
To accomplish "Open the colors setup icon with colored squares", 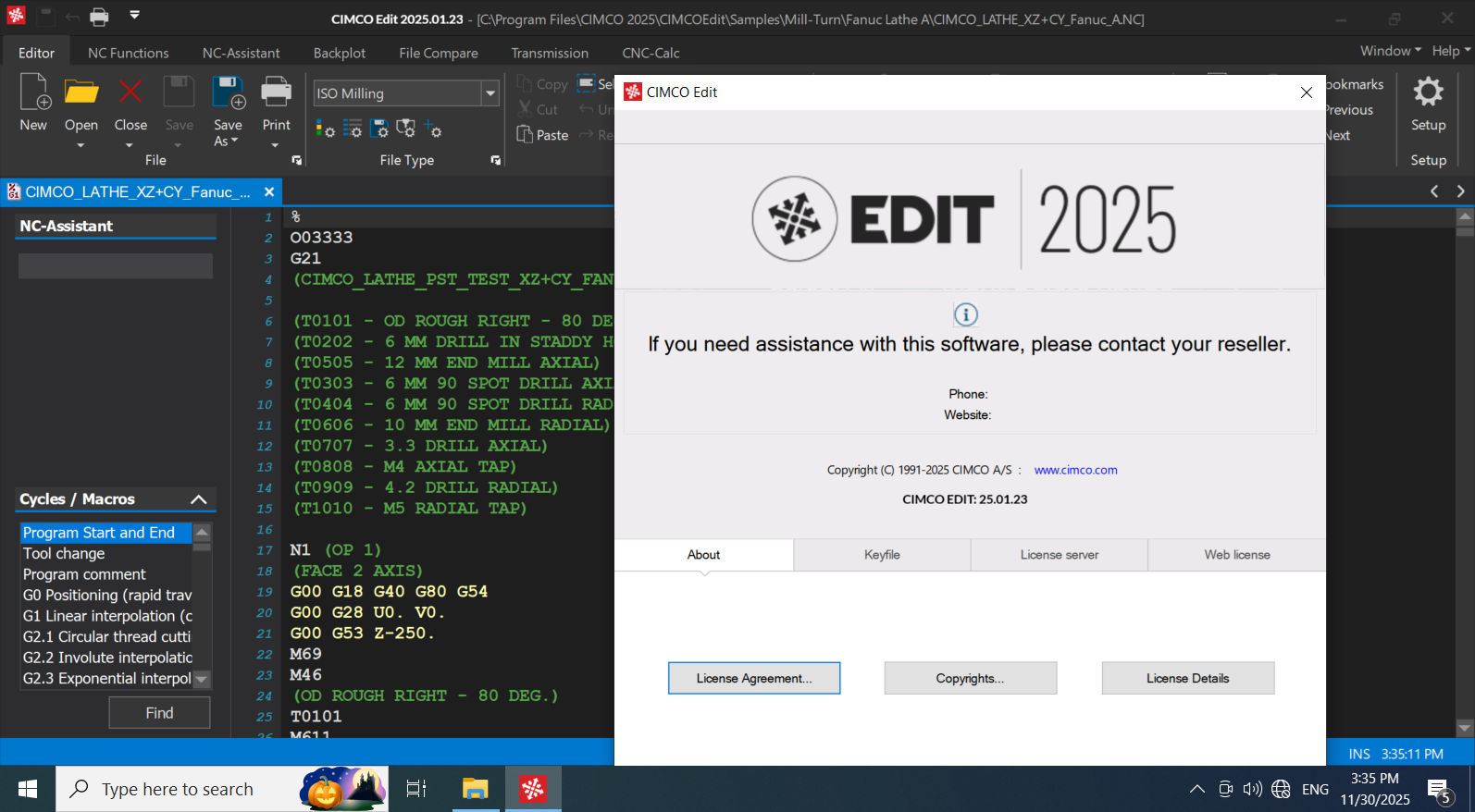I will point(325,129).
